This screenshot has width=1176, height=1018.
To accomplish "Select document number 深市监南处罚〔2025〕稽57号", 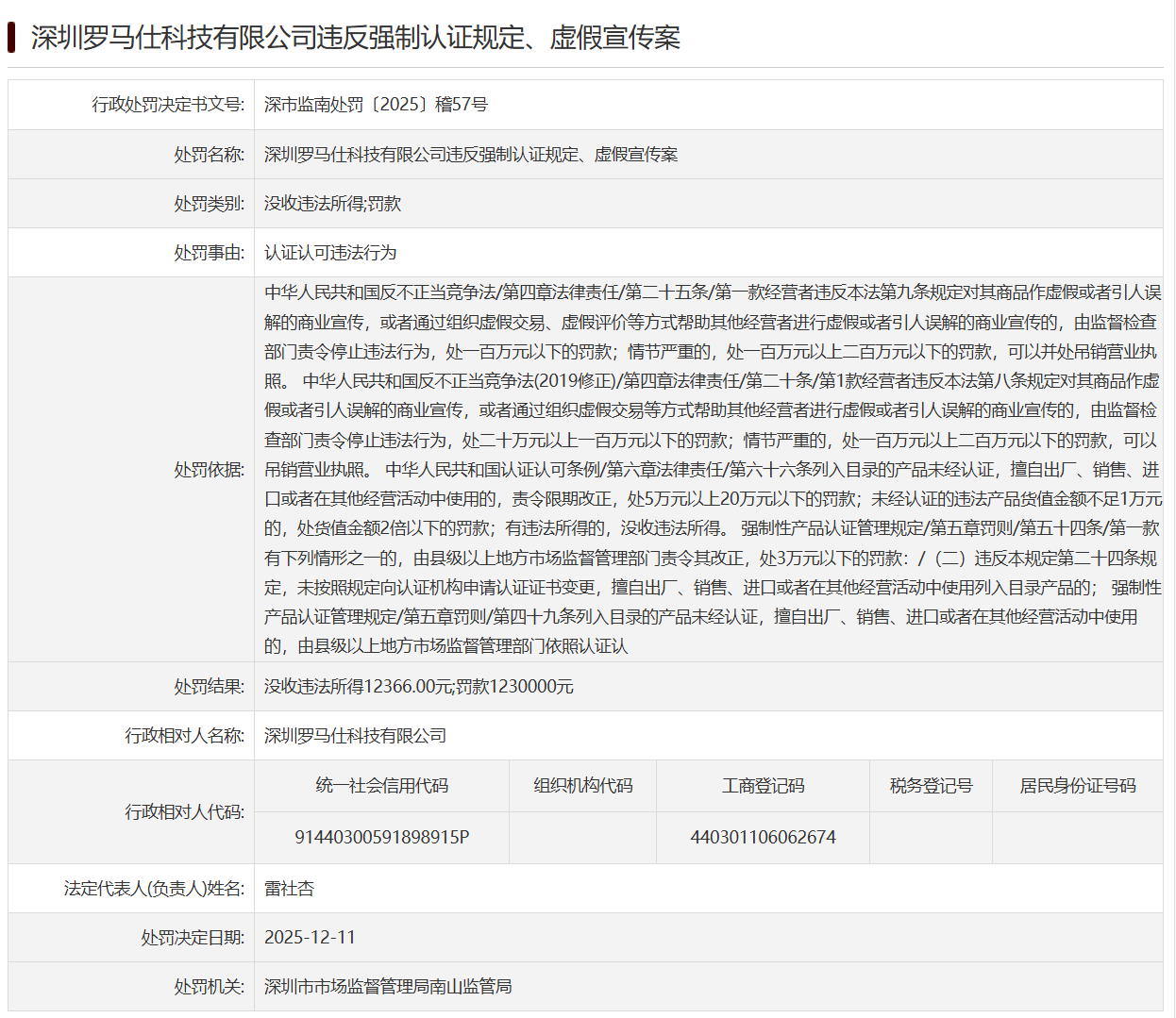I will 376,105.
